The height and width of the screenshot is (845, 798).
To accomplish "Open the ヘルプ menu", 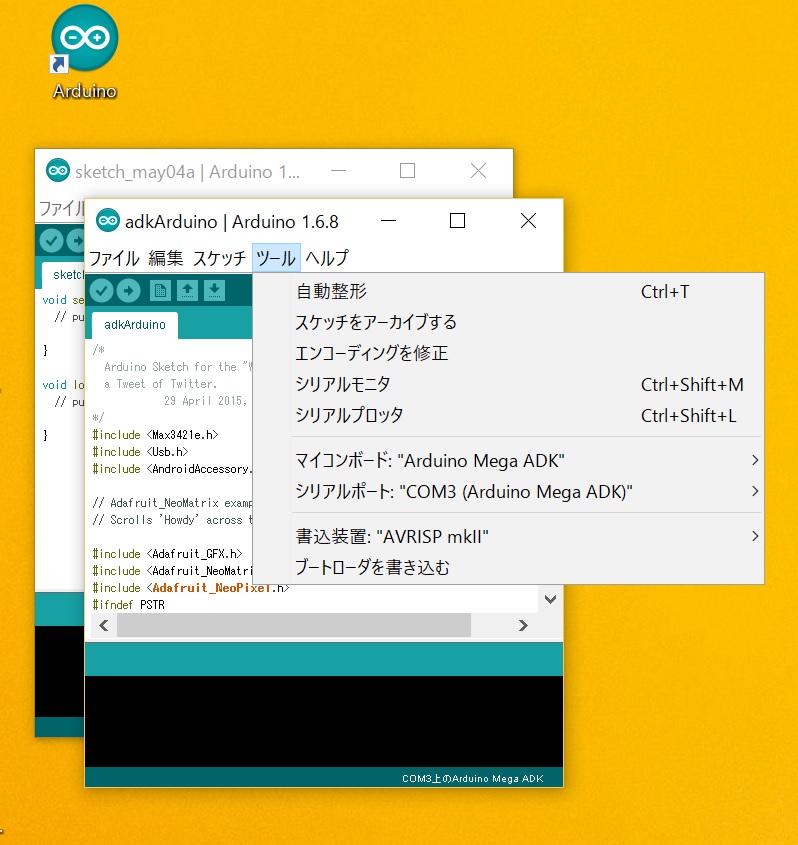I will [327, 257].
